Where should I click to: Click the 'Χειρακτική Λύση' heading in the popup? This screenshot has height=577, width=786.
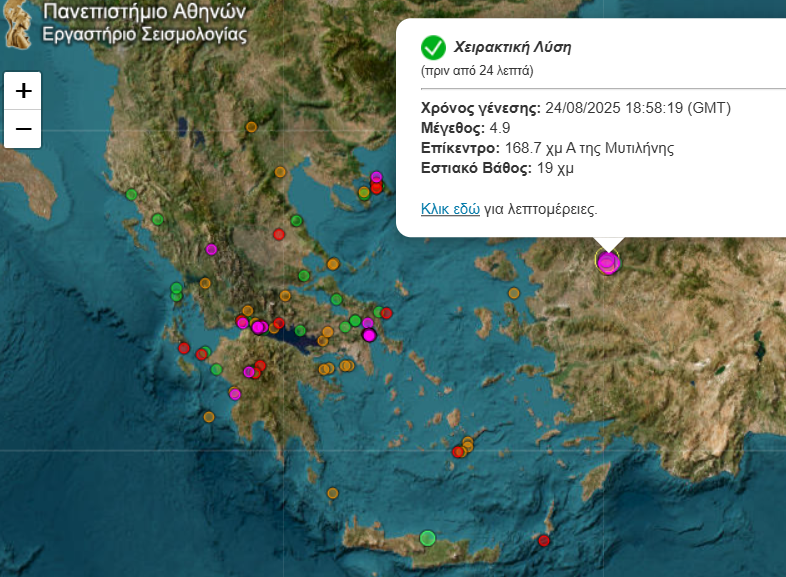(512, 47)
